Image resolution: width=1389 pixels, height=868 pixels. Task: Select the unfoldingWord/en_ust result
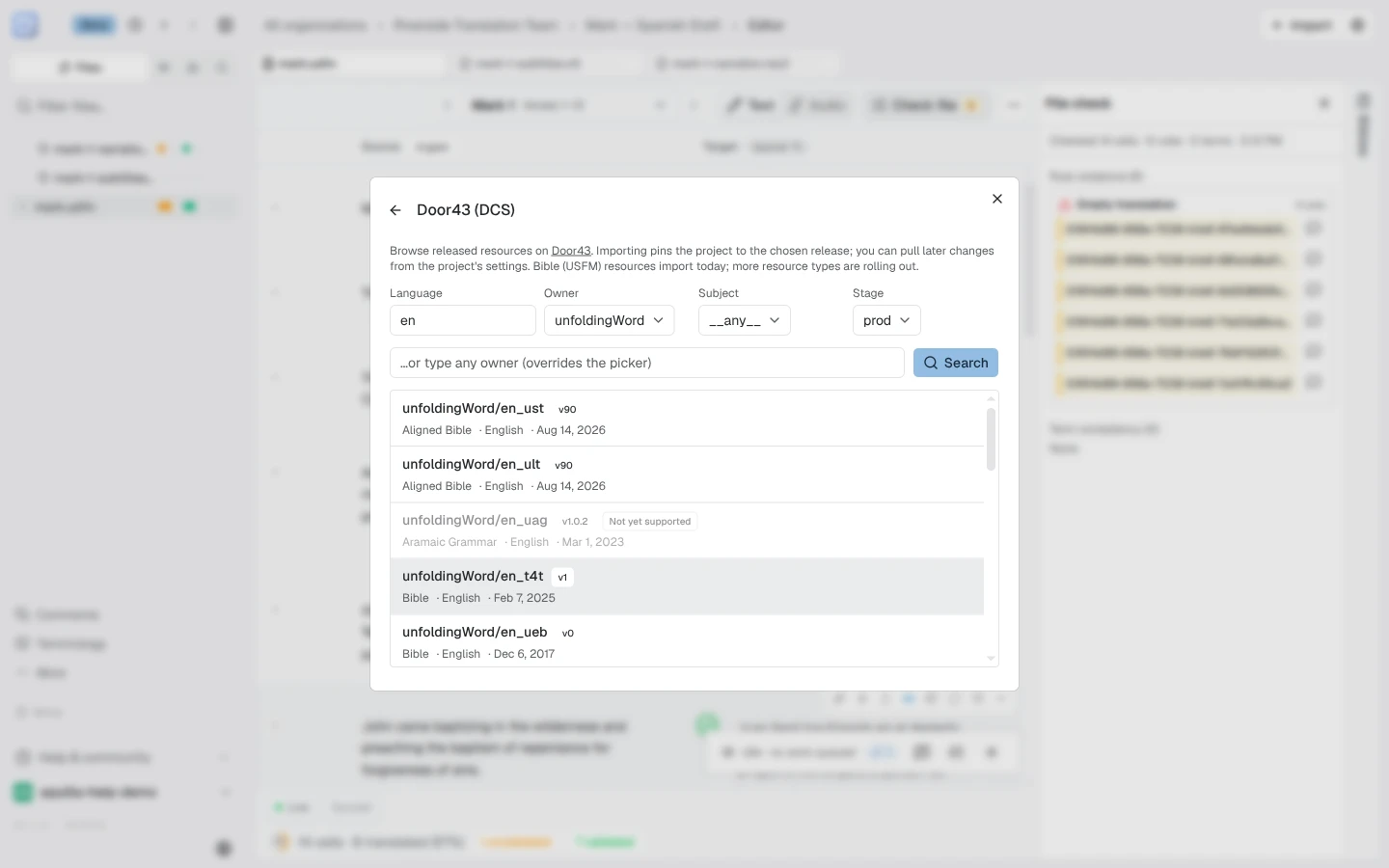(687, 419)
